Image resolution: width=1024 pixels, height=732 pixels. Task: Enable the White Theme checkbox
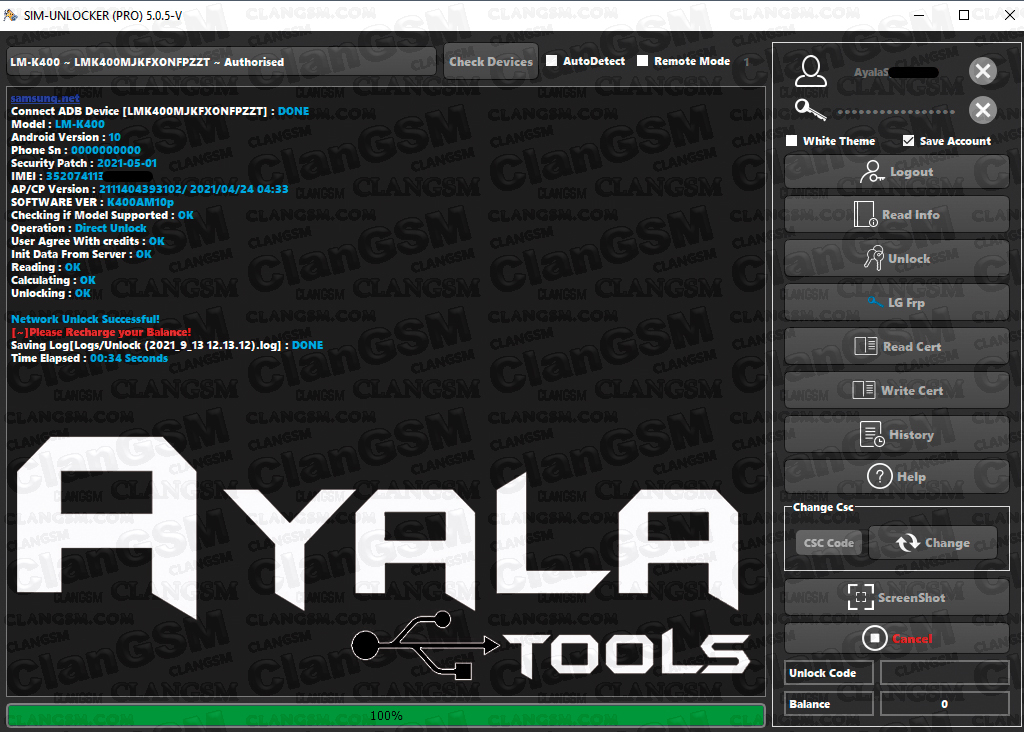click(x=792, y=140)
